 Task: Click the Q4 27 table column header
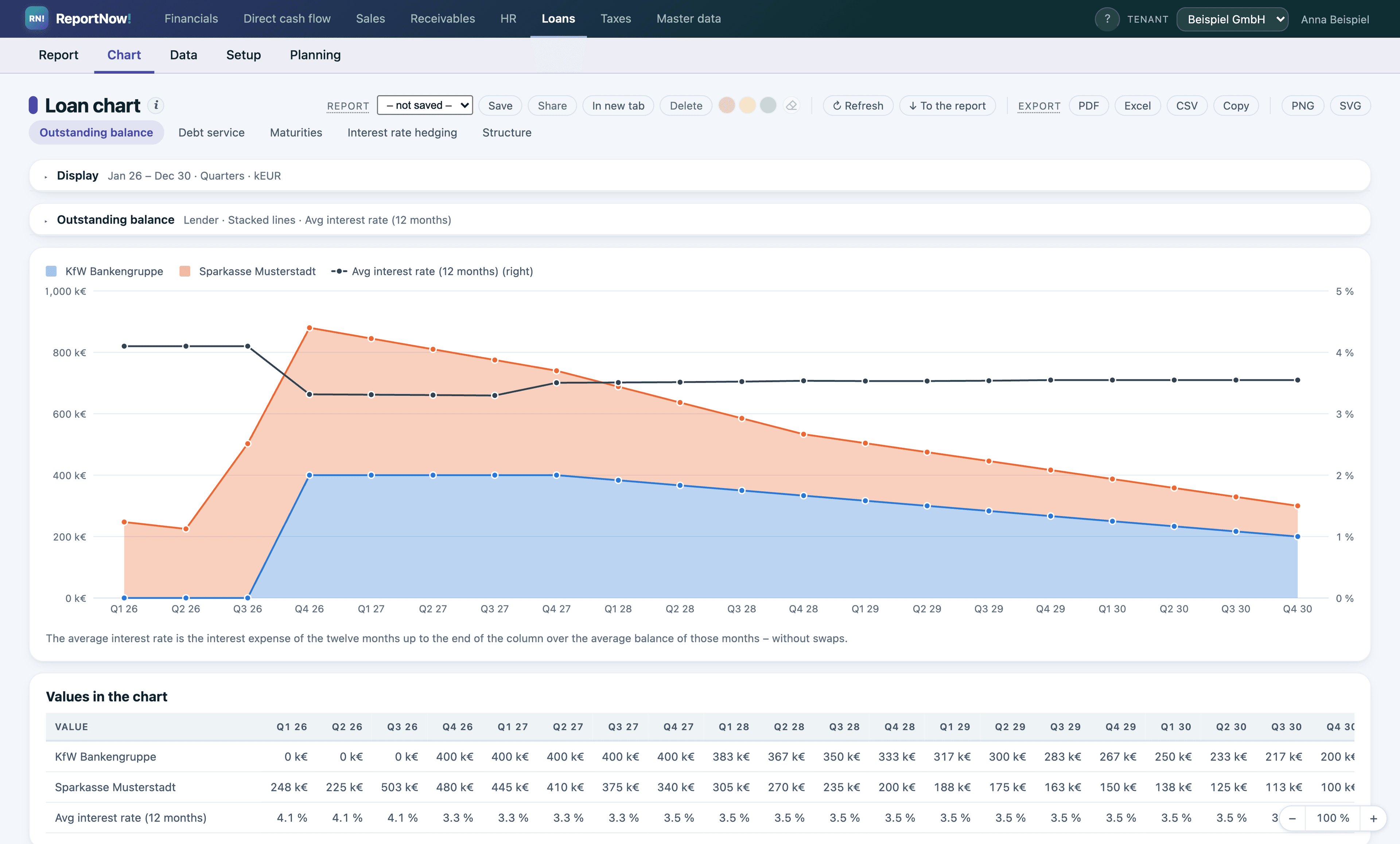[678, 727]
